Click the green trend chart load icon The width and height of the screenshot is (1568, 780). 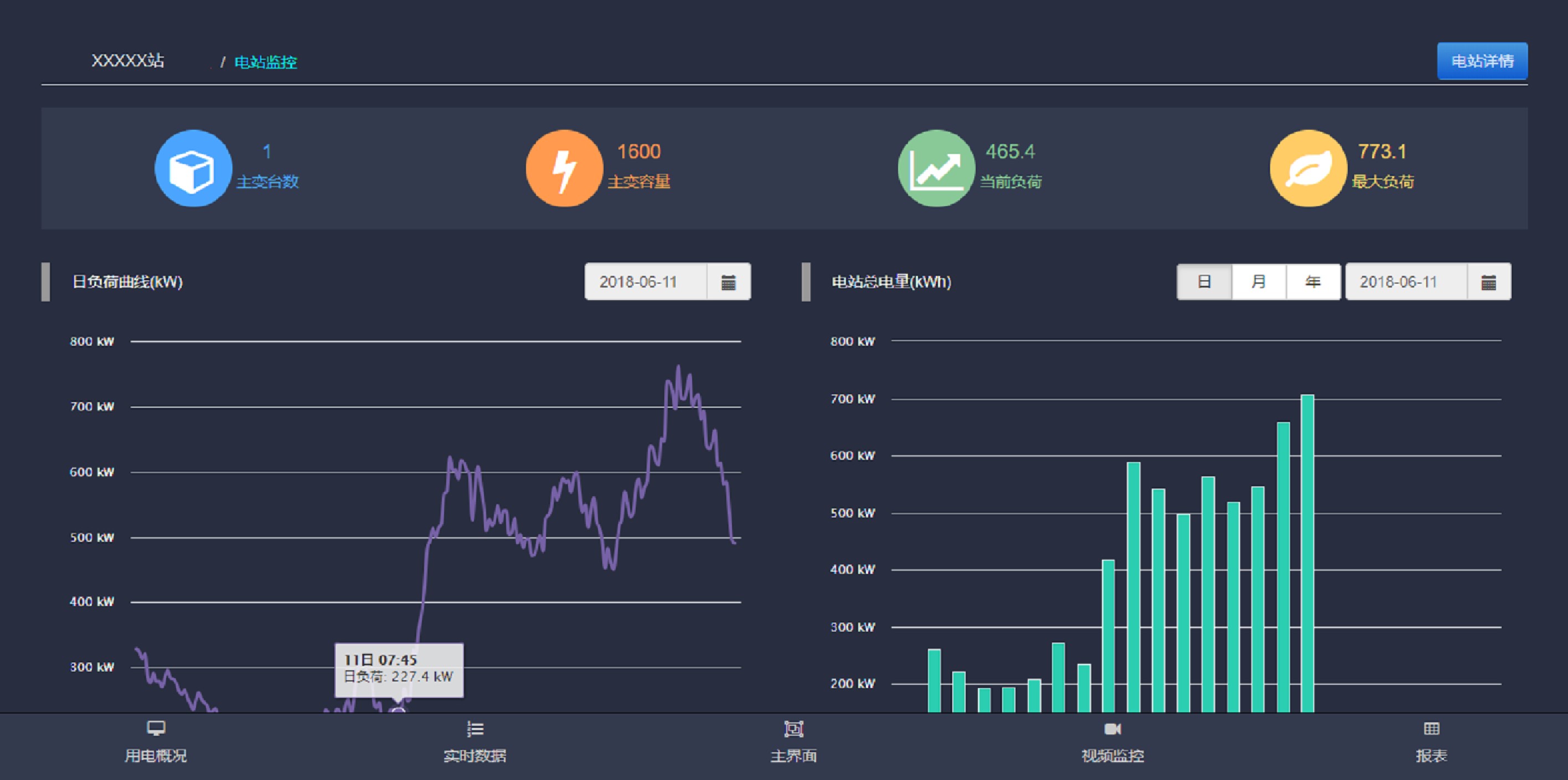936,168
